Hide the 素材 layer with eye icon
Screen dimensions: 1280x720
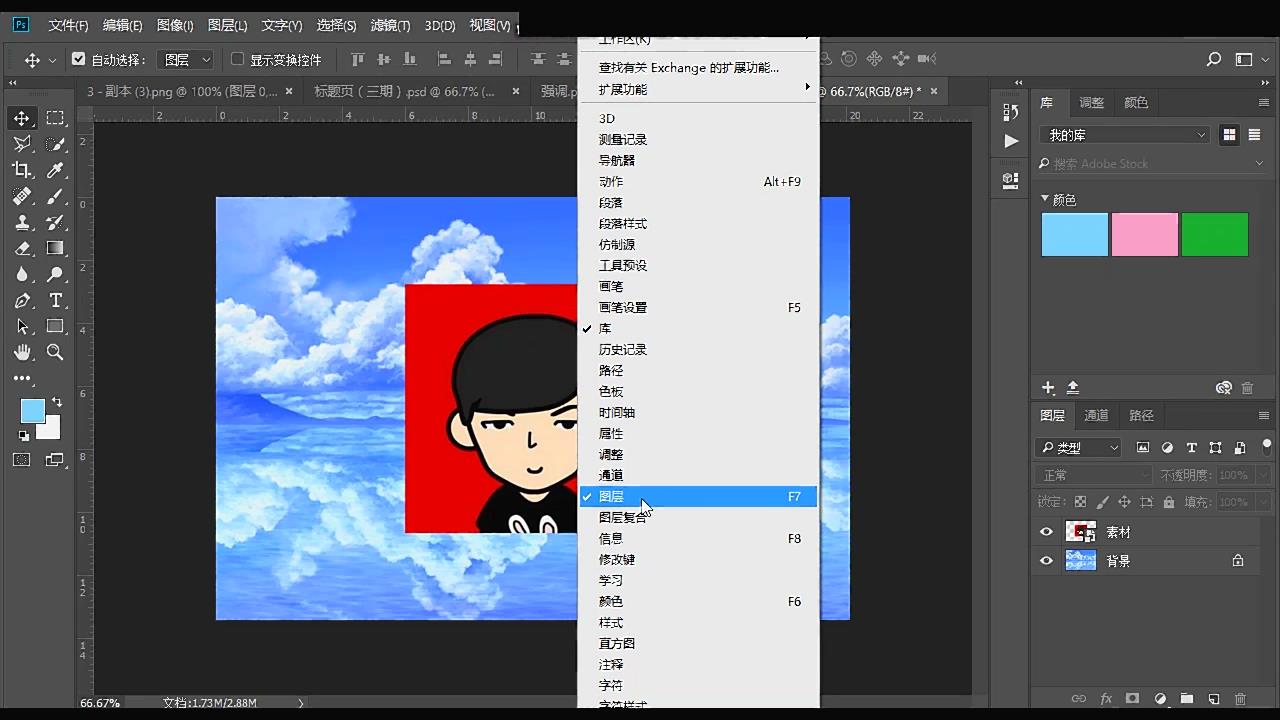tap(1046, 532)
